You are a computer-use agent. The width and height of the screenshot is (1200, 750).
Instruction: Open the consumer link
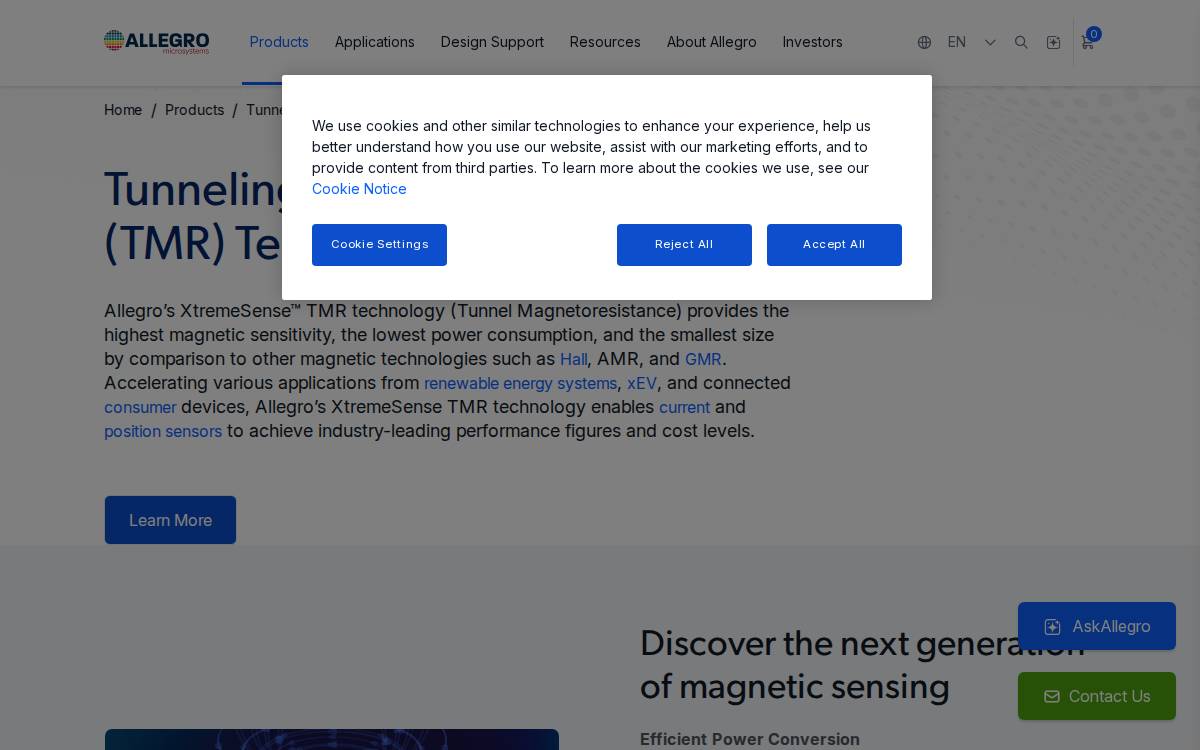click(x=140, y=407)
